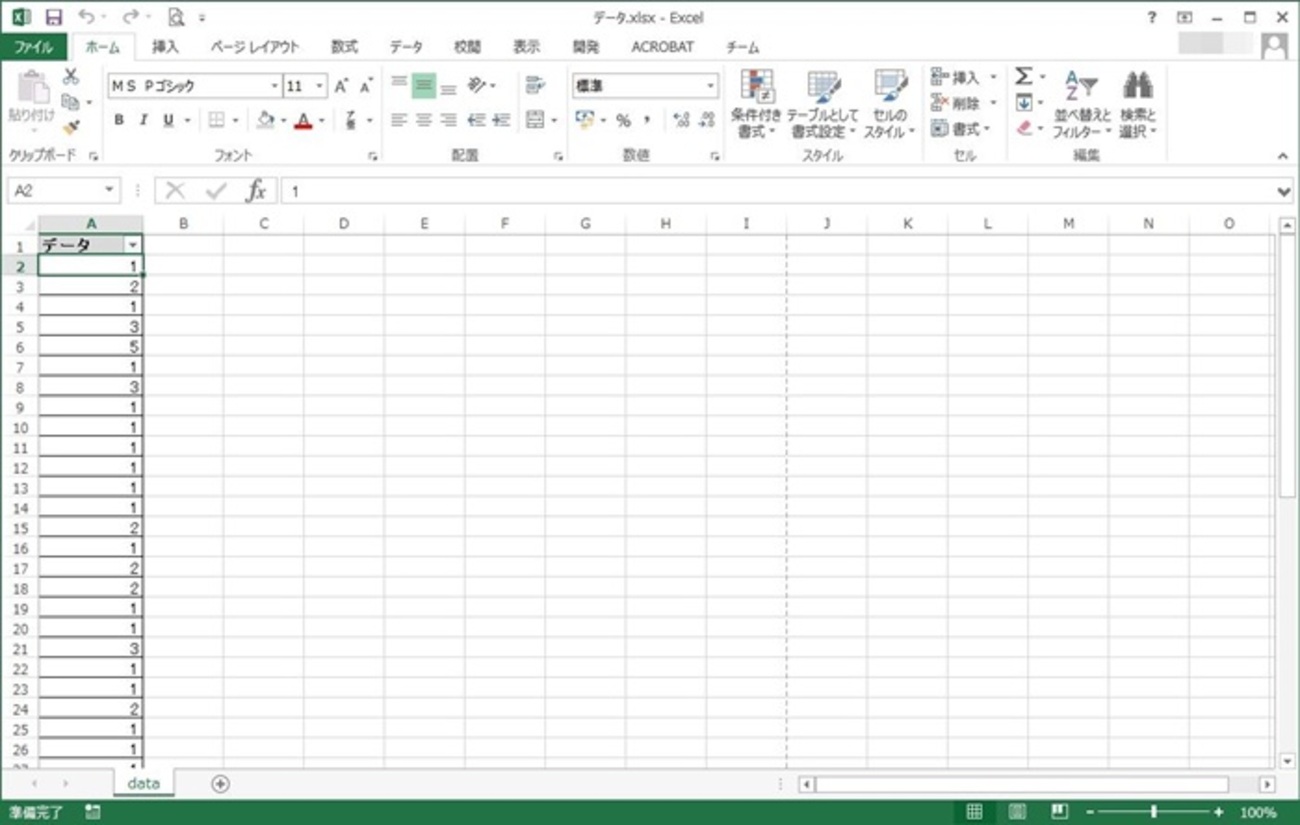Align text to the right
The height and width of the screenshot is (825, 1300).
click(x=449, y=120)
